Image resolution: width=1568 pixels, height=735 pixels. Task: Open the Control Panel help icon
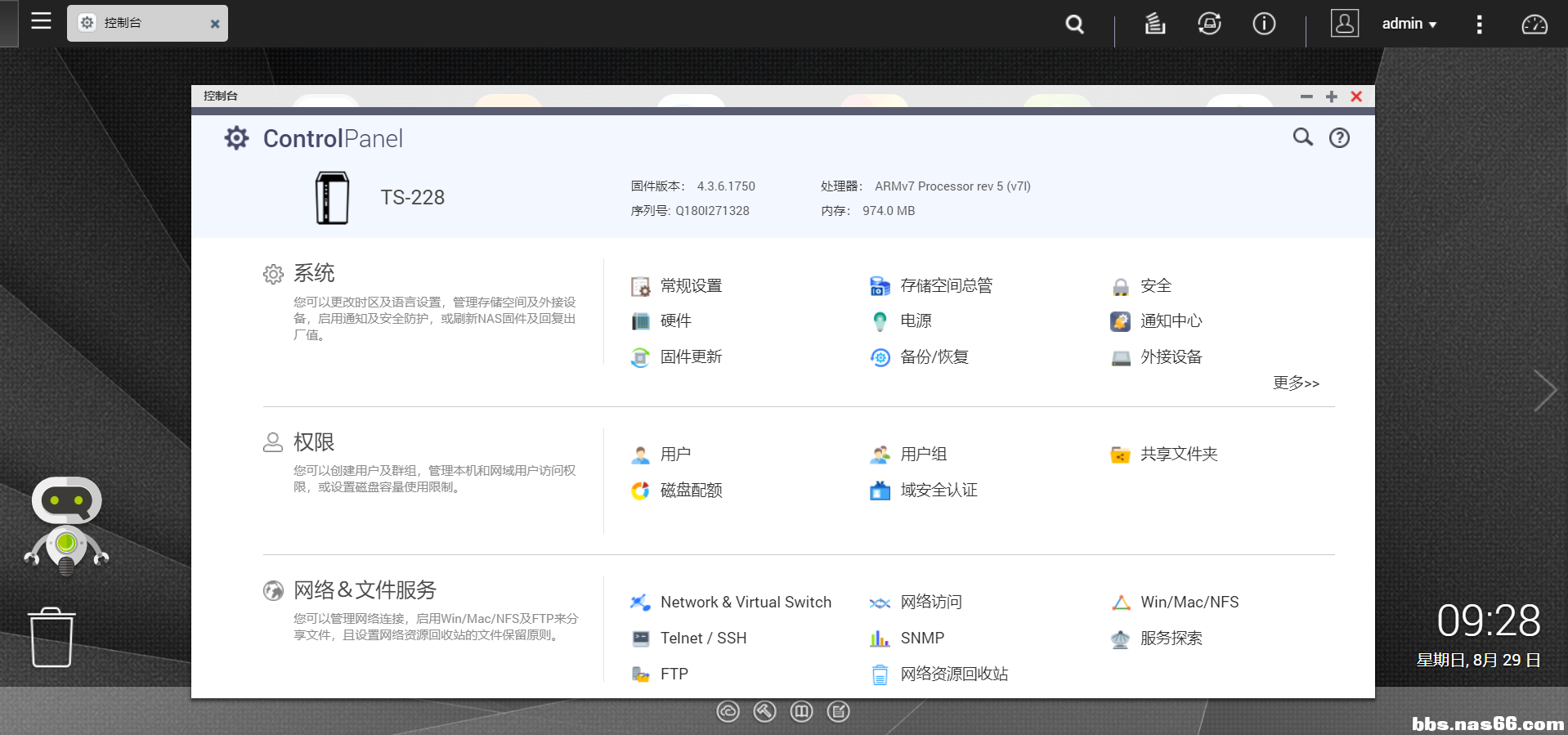click(1339, 138)
